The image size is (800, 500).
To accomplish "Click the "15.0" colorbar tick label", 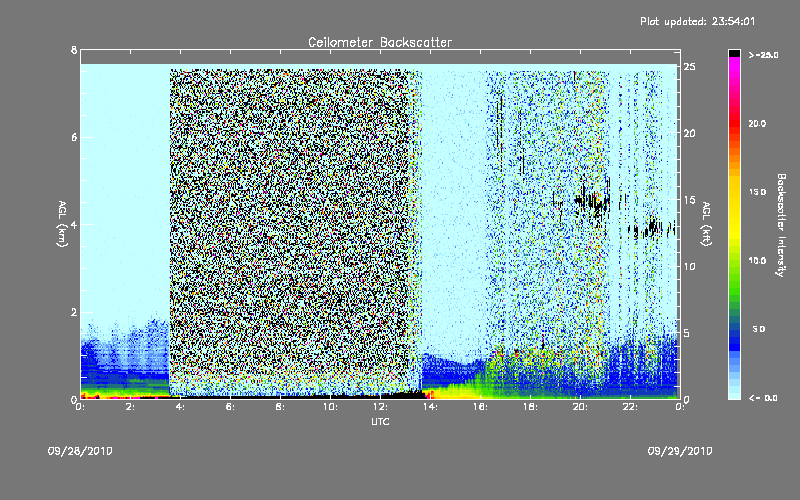I will click(x=757, y=192).
